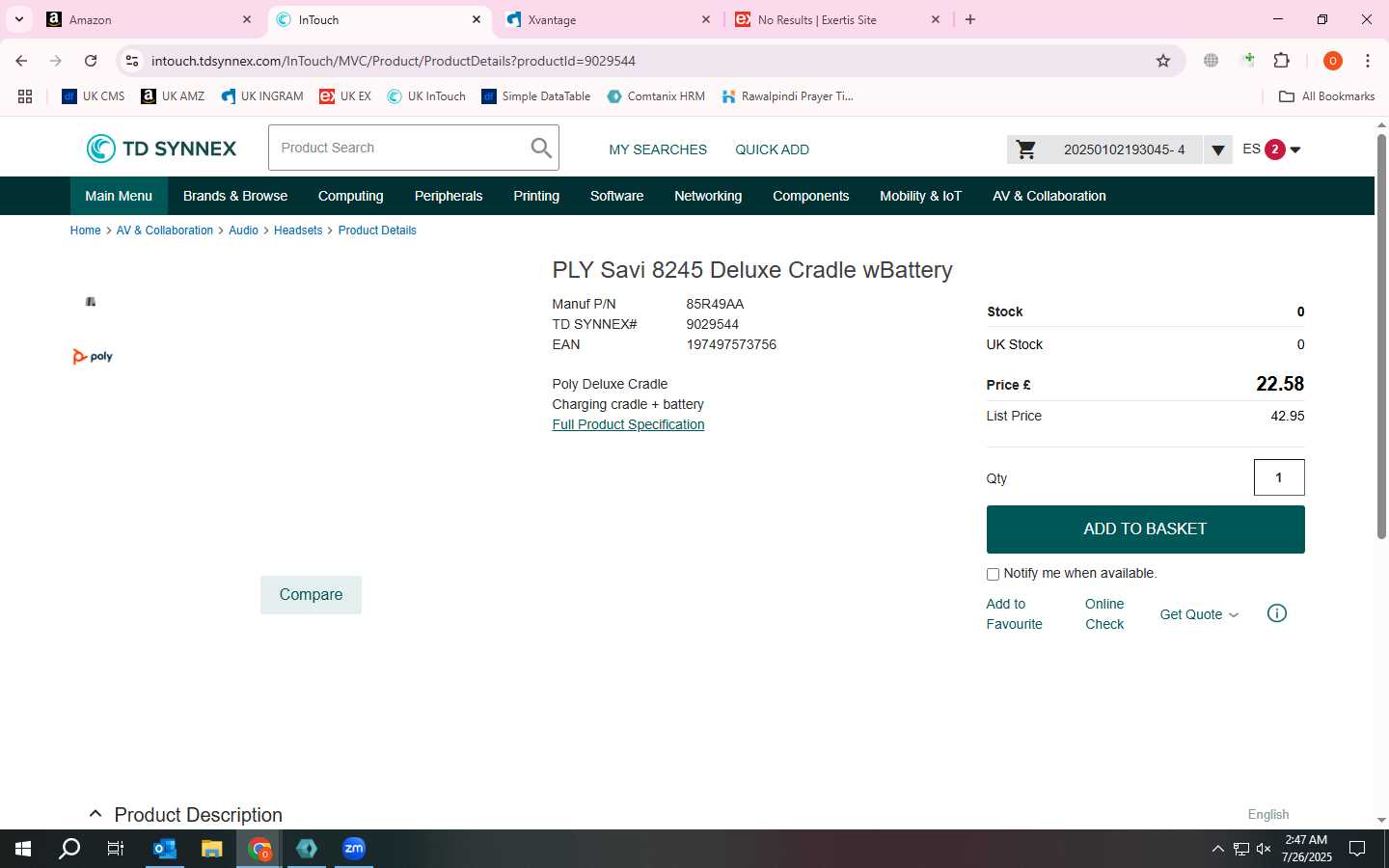Open the UK AMZ bookmark

(x=173, y=96)
